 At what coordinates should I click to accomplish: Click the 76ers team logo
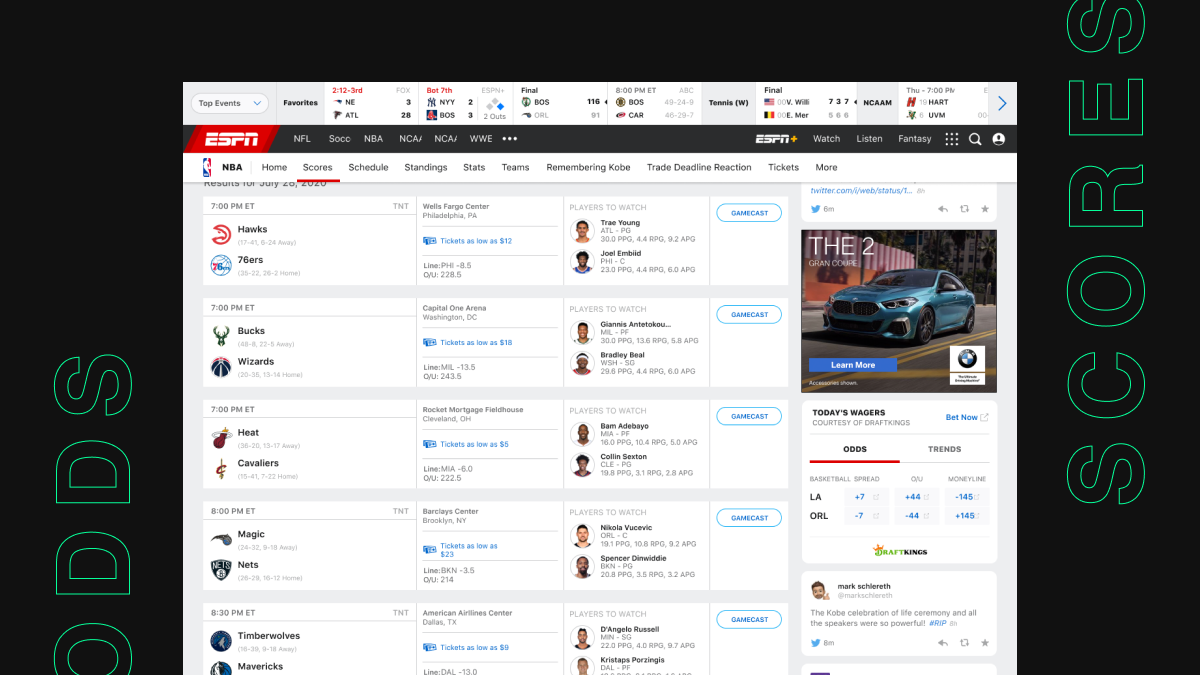point(221,265)
